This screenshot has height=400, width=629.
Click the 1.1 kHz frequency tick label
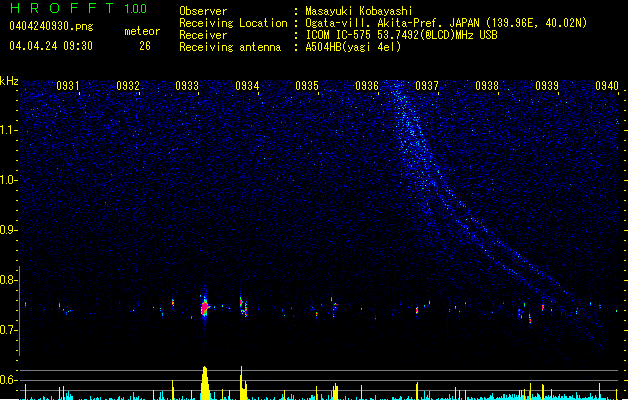(9, 130)
